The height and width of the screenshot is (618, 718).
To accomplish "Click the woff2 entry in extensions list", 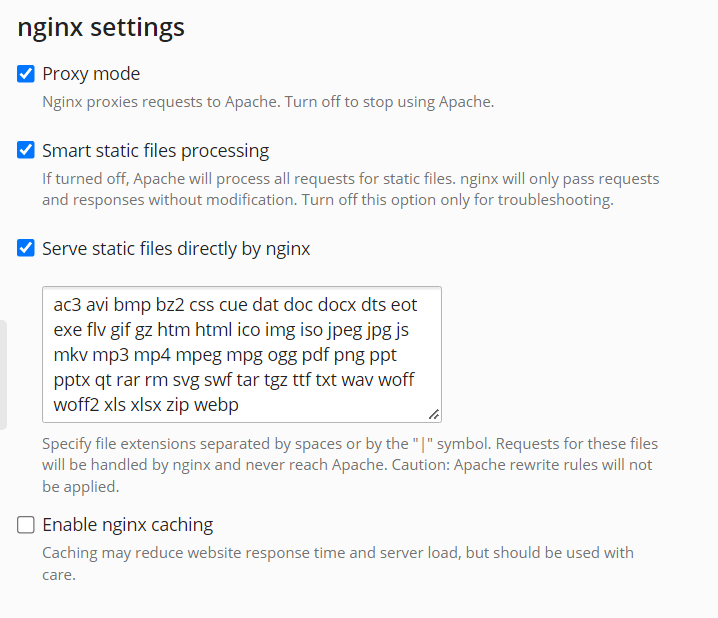I will point(76,405).
